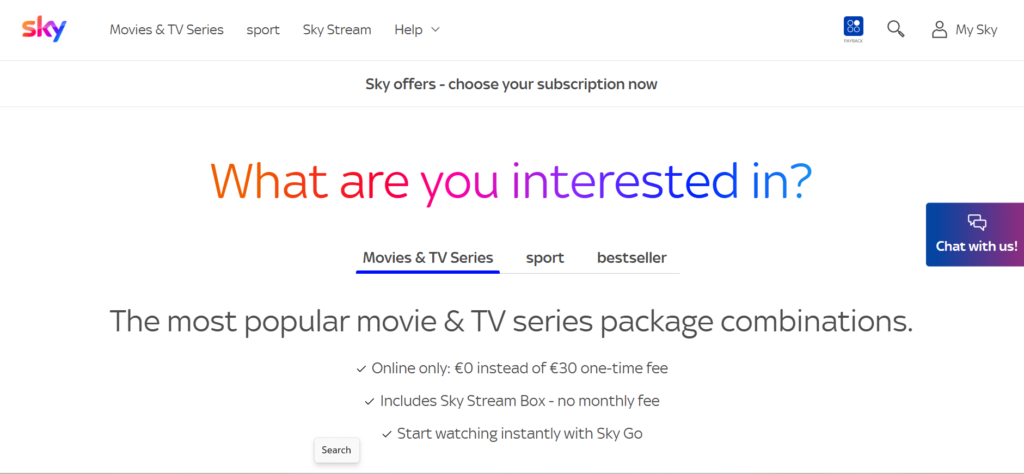The width and height of the screenshot is (1024, 474).
Task: Click the Search tooltip label at bottom
Action: point(336,450)
